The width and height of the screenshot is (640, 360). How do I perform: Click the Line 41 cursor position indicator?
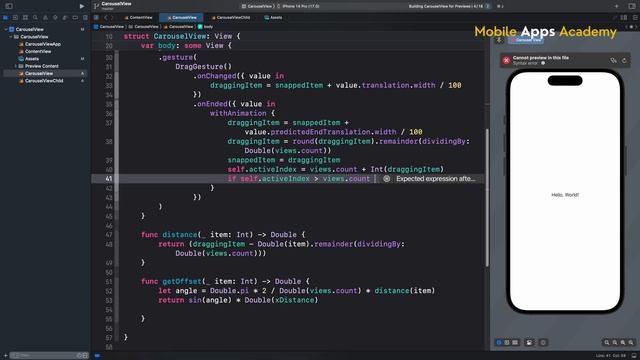coord(612,356)
